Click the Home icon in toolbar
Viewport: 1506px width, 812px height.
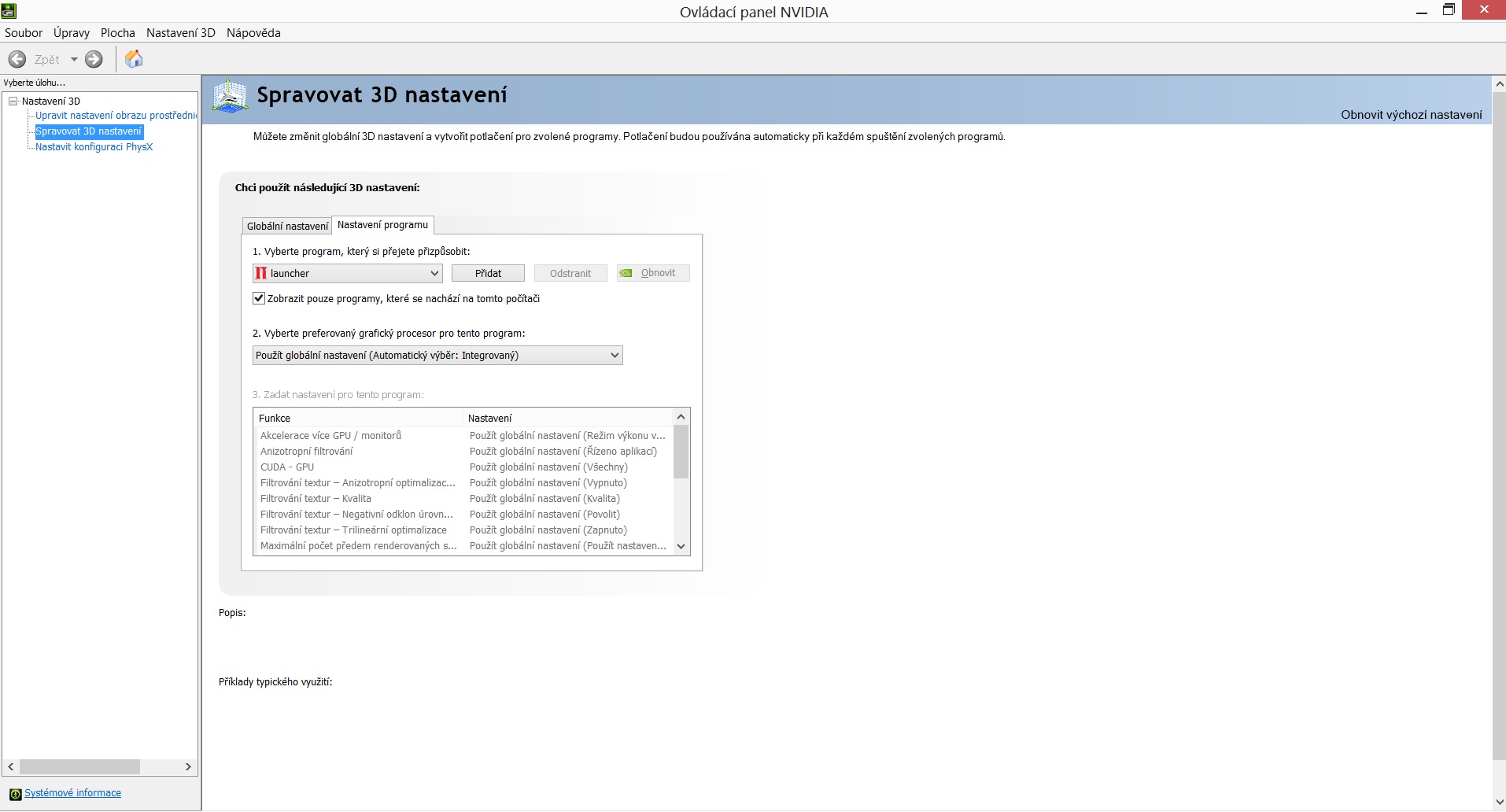point(134,59)
